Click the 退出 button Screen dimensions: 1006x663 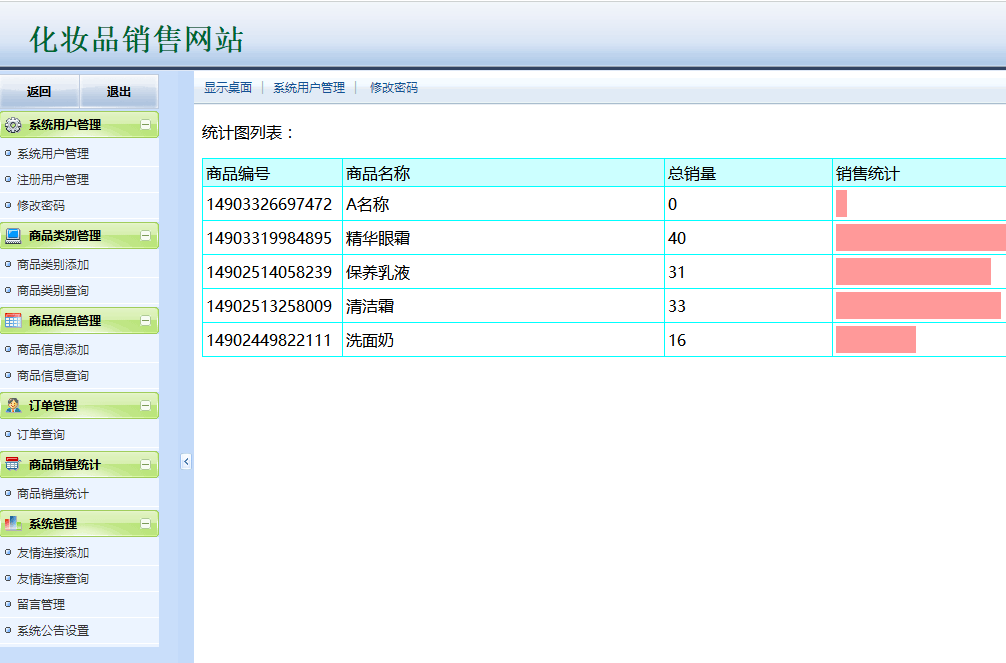pyautogui.click(x=119, y=91)
